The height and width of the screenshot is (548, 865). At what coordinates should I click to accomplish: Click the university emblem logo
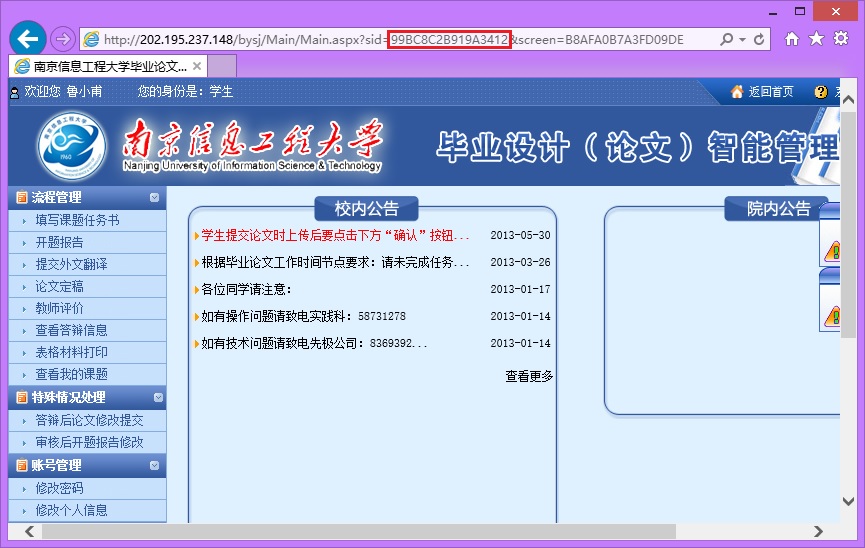pos(72,146)
